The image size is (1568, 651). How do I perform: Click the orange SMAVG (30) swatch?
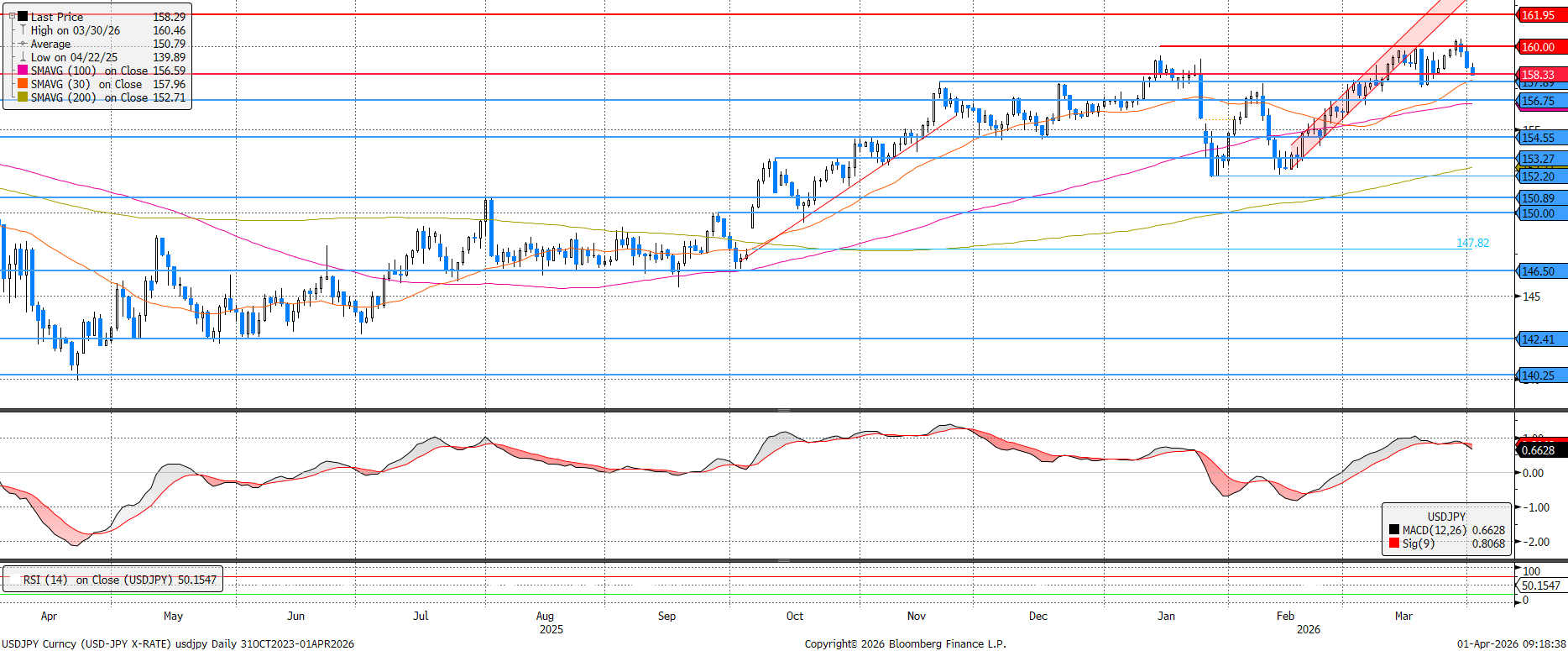(23, 84)
